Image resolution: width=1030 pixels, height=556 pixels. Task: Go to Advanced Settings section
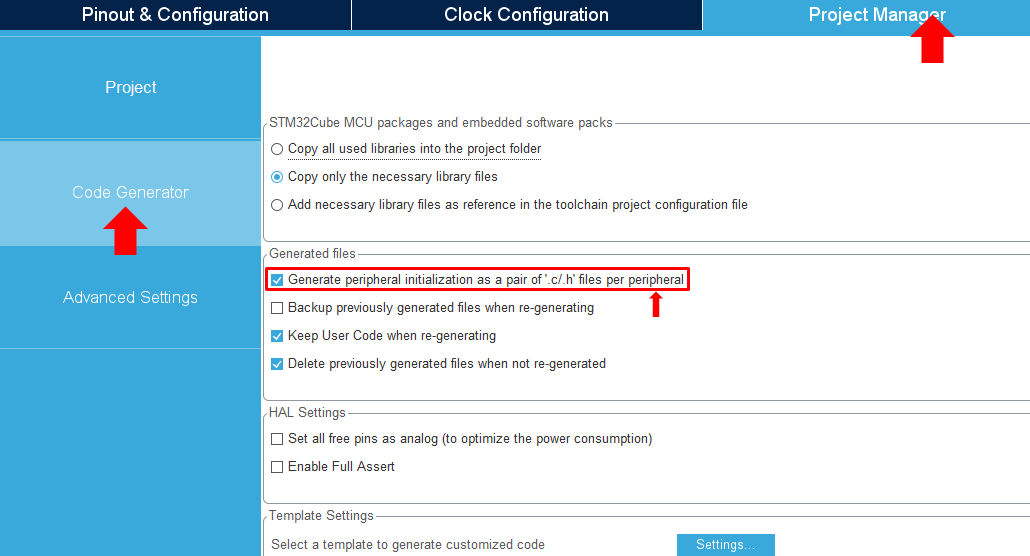point(130,297)
